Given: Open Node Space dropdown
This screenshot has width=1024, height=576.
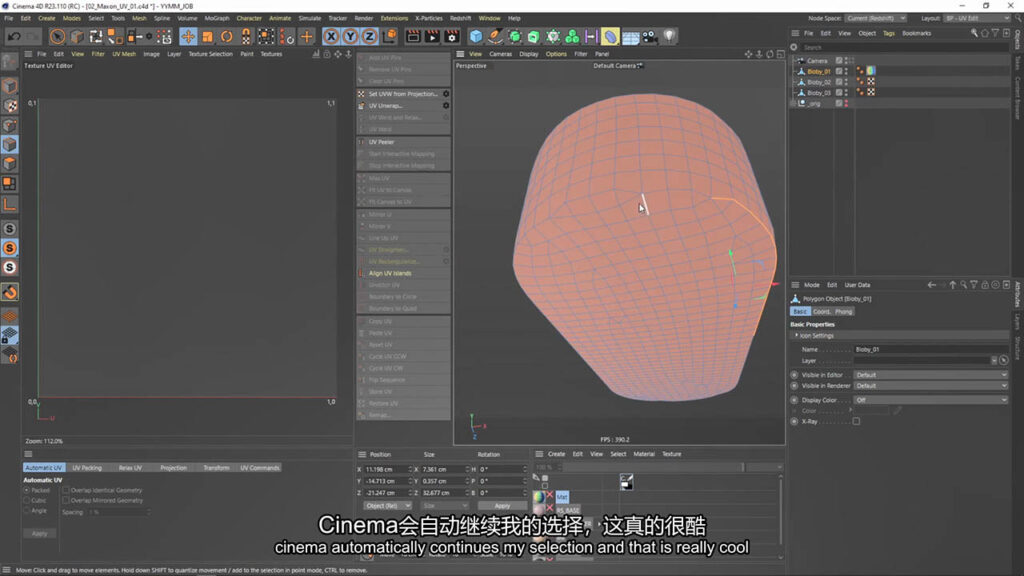Looking at the screenshot, I should pyautogui.click(x=876, y=18).
